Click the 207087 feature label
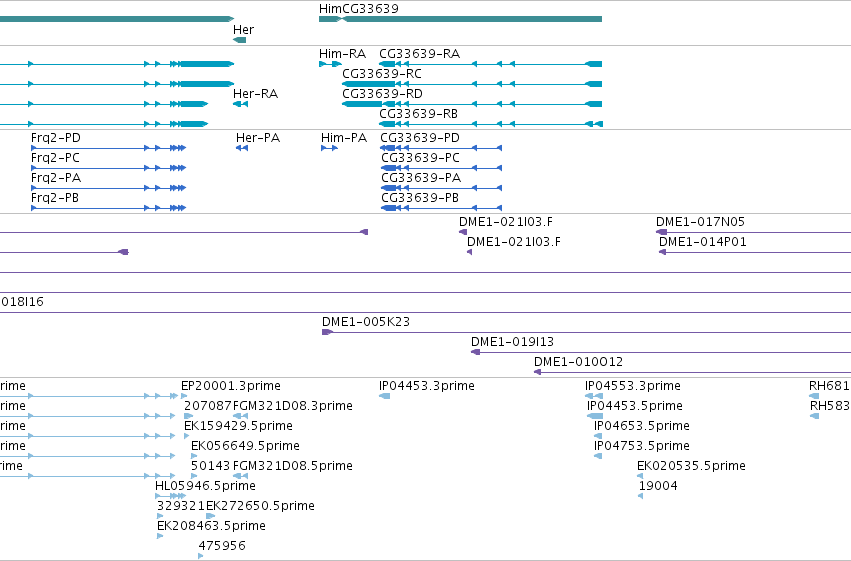This screenshot has width=851, height=561. click(207, 406)
